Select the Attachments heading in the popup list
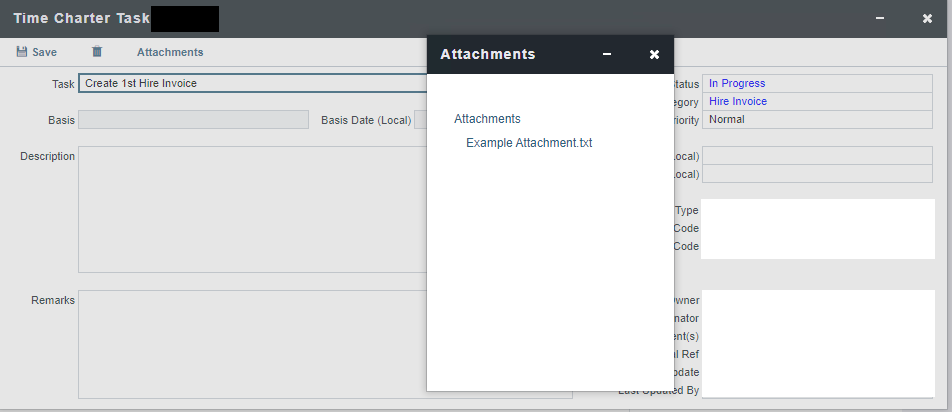Screen dimensions: 952x412 487,119
